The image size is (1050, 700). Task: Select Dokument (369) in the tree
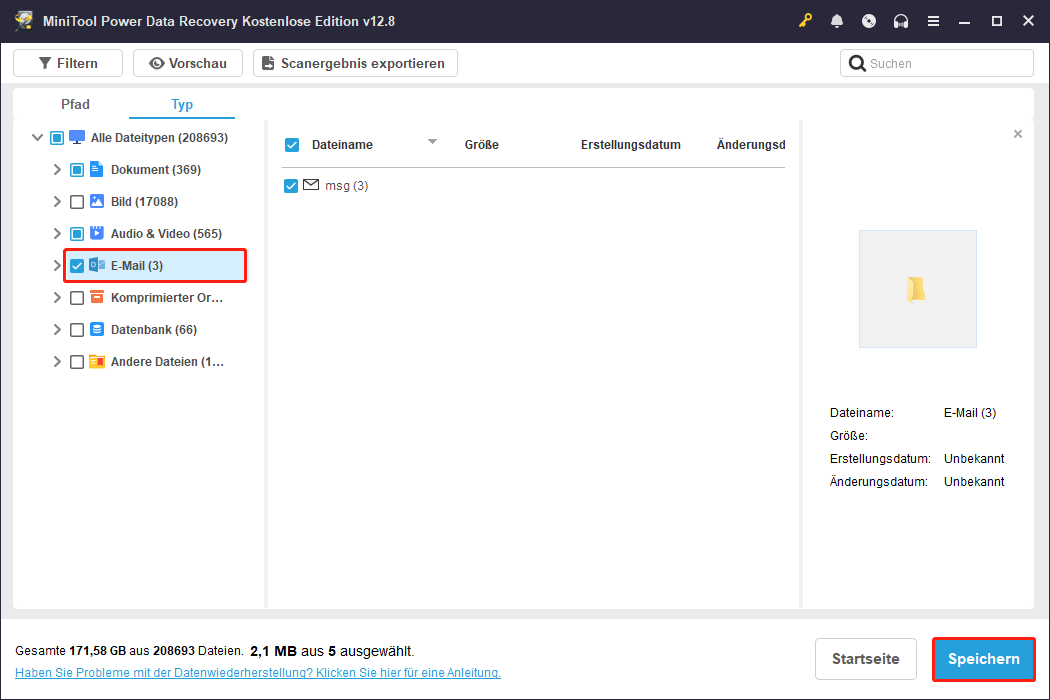(x=155, y=169)
